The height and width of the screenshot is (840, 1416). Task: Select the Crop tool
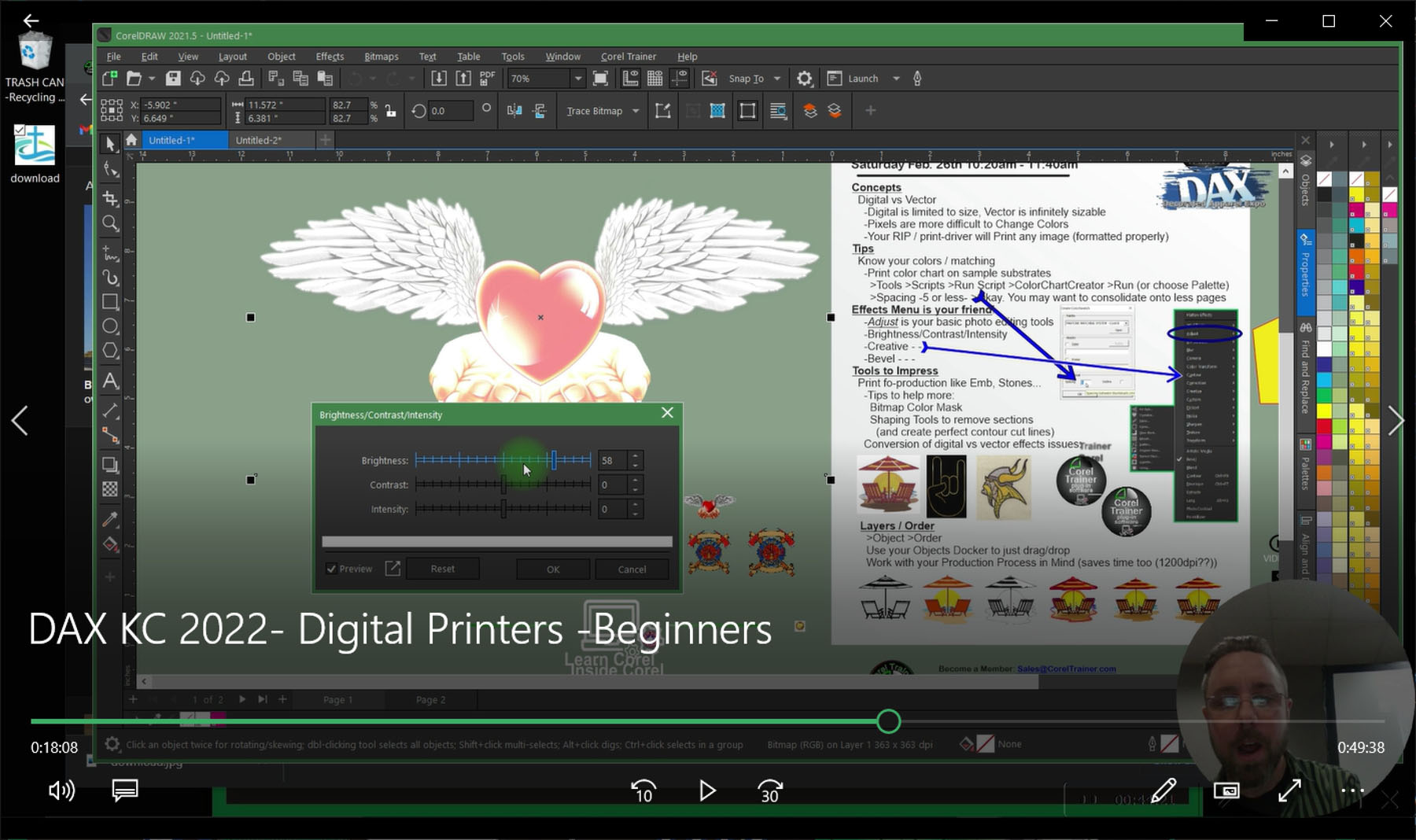coord(110,198)
